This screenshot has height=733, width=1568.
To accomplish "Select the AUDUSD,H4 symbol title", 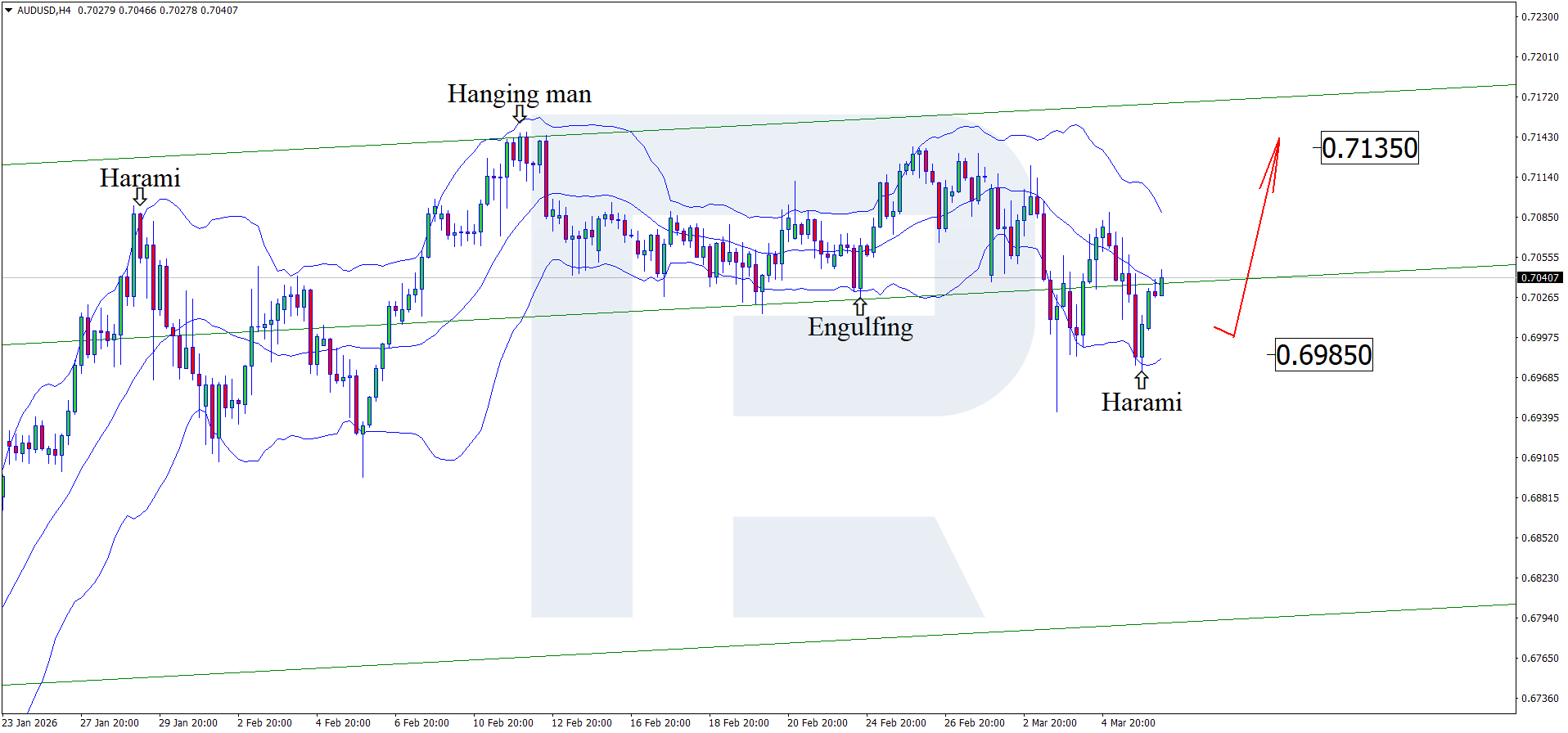I will tap(44, 11).
